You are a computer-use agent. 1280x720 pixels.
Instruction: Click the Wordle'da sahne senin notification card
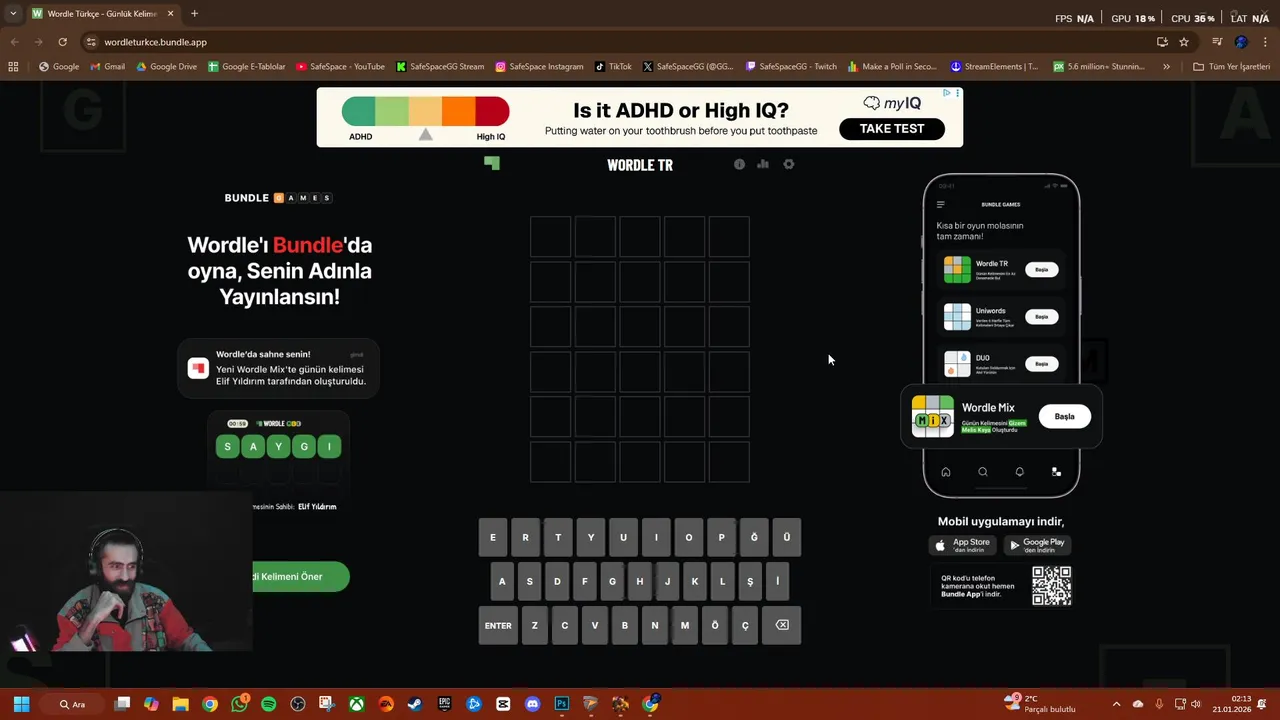point(279,369)
